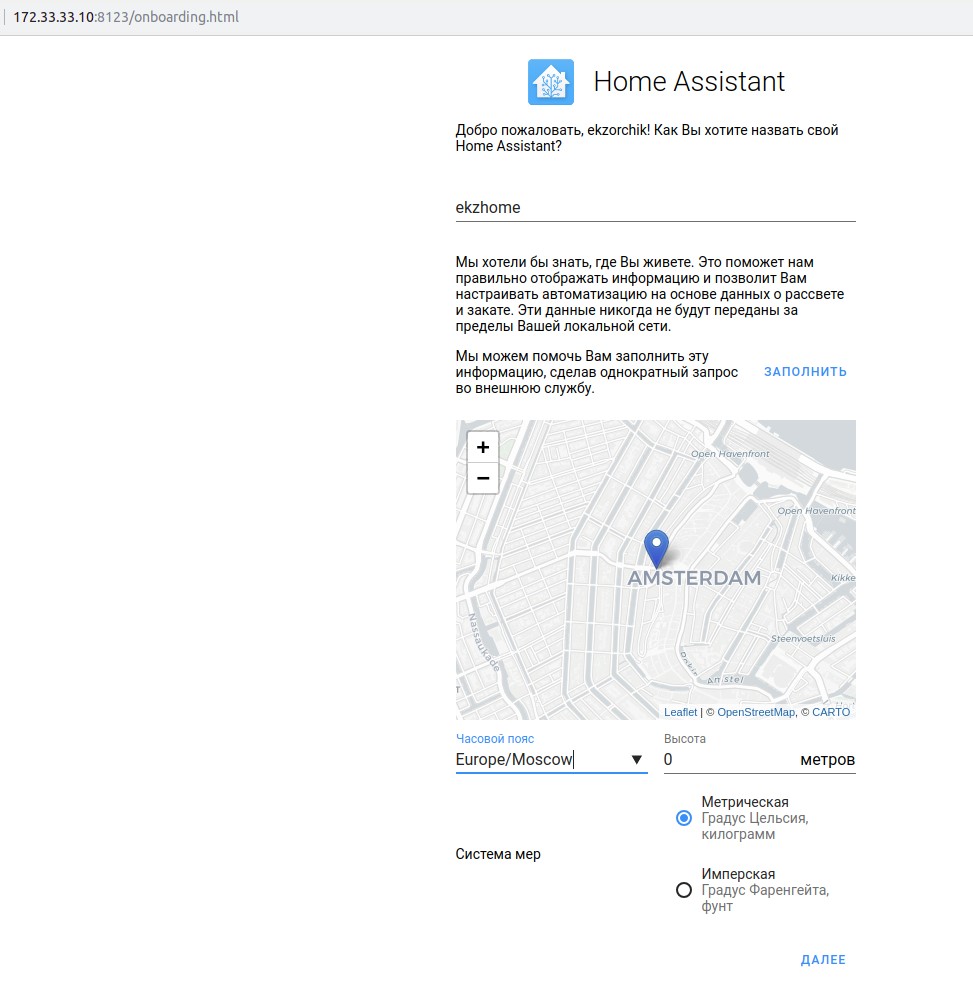973x993 pixels.
Task: Click the Steenvoetsluis label on the map
Action: coord(802,638)
